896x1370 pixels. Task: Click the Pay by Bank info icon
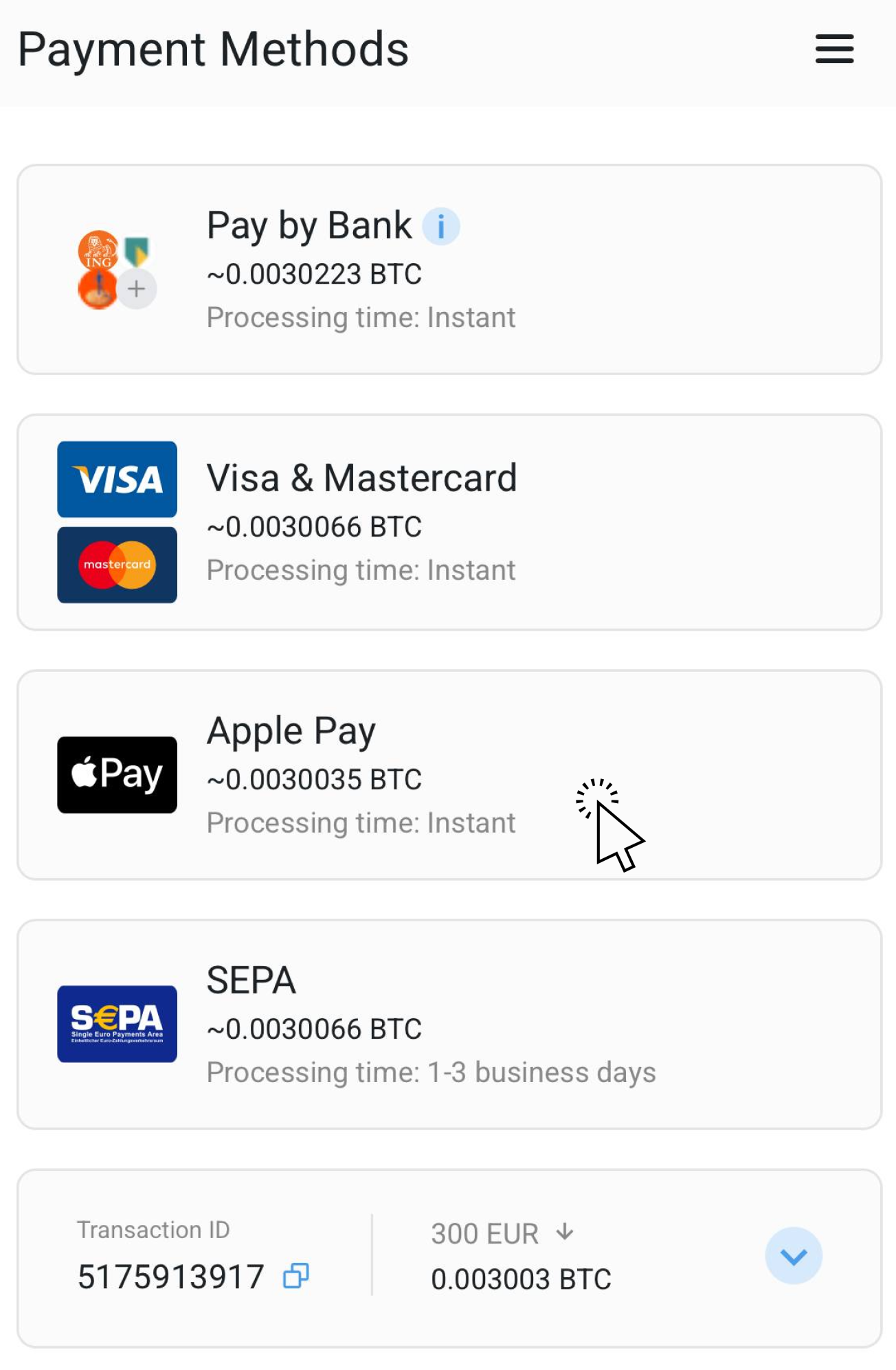pyautogui.click(x=440, y=226)
